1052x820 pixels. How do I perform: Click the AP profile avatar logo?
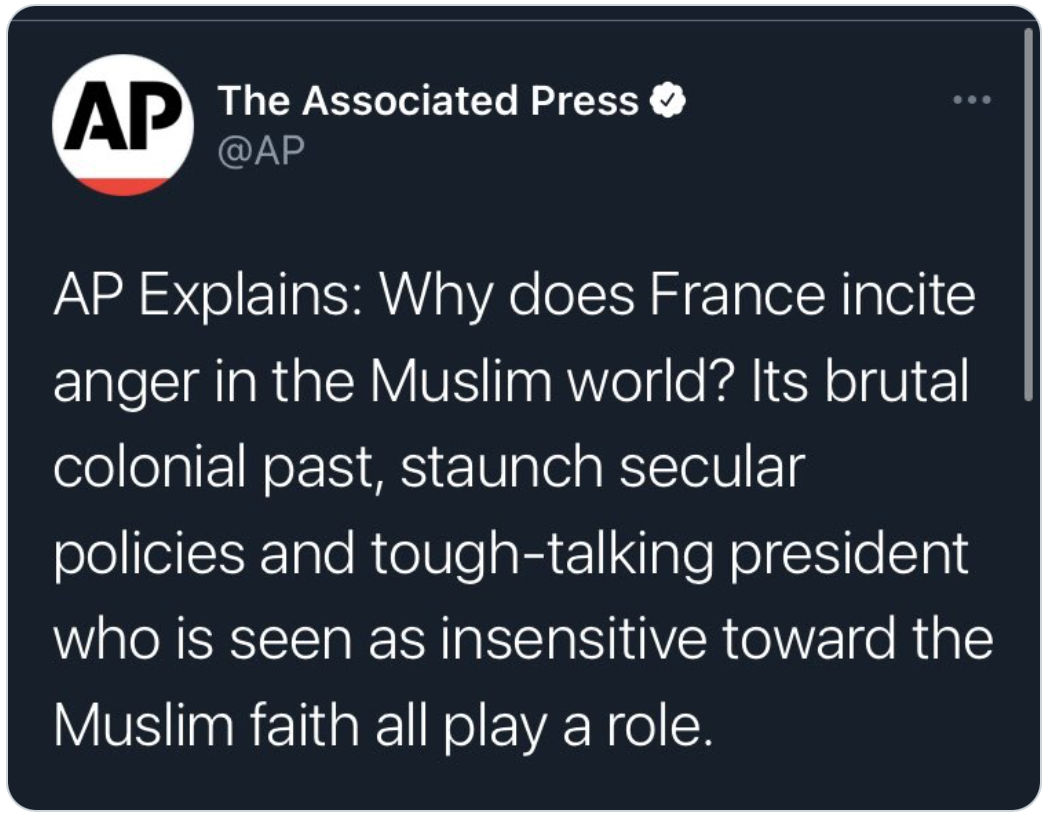pyautogui.click(x=123, y=124)
